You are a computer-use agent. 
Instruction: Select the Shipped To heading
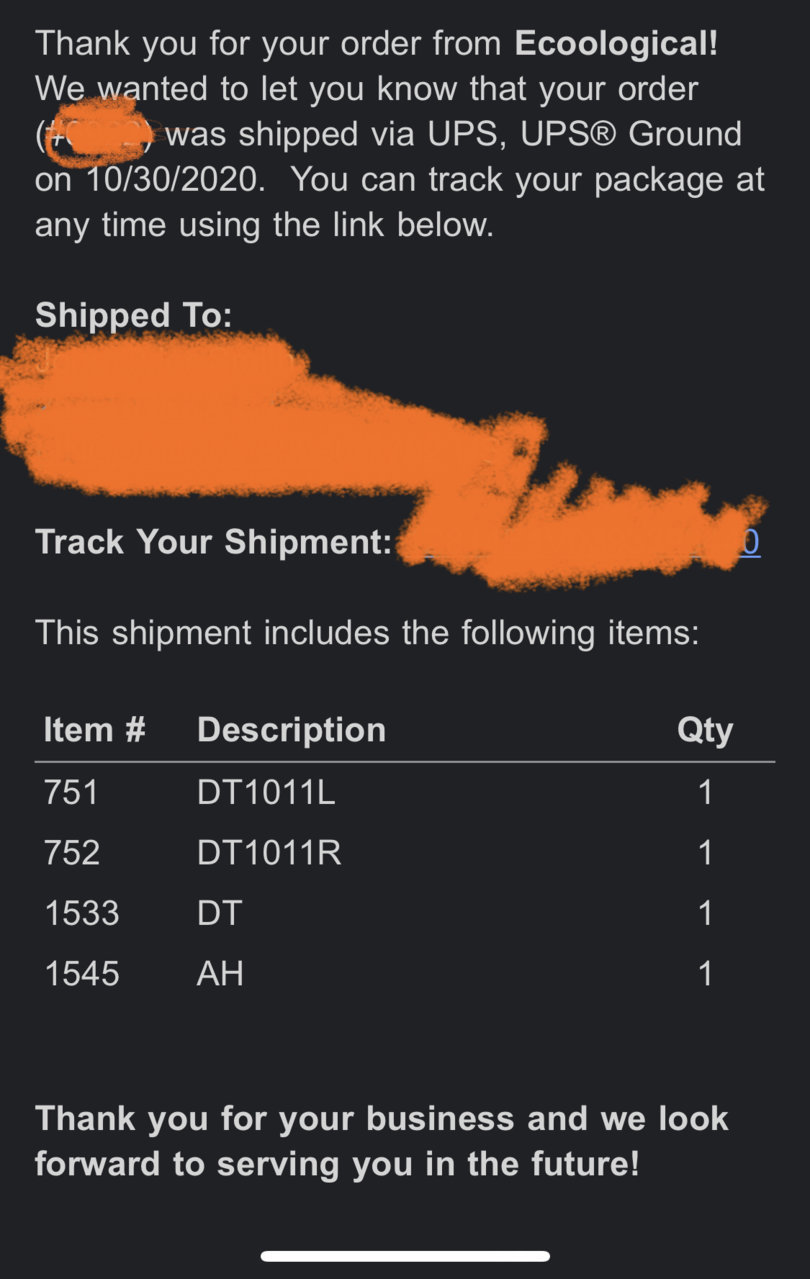134,317
